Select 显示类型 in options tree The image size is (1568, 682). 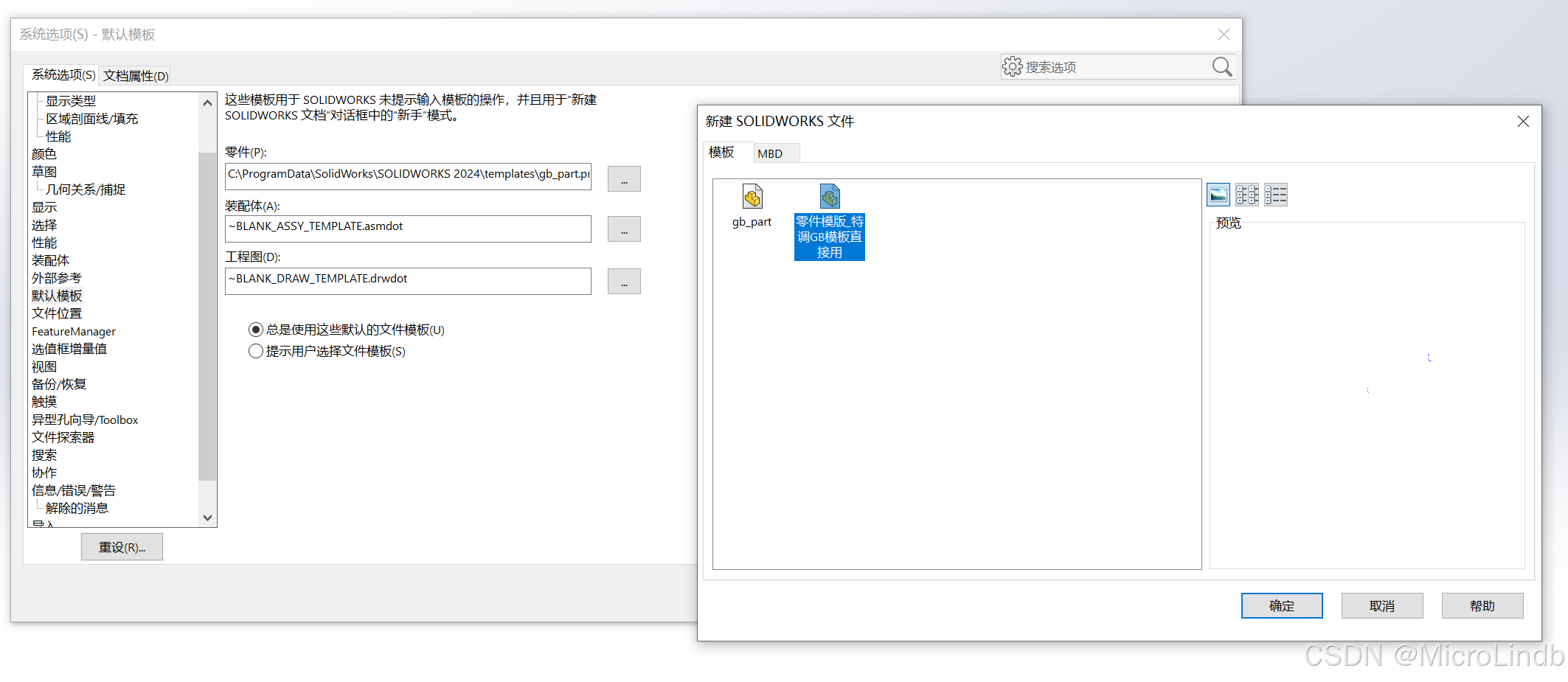click(x=71, y=101)
